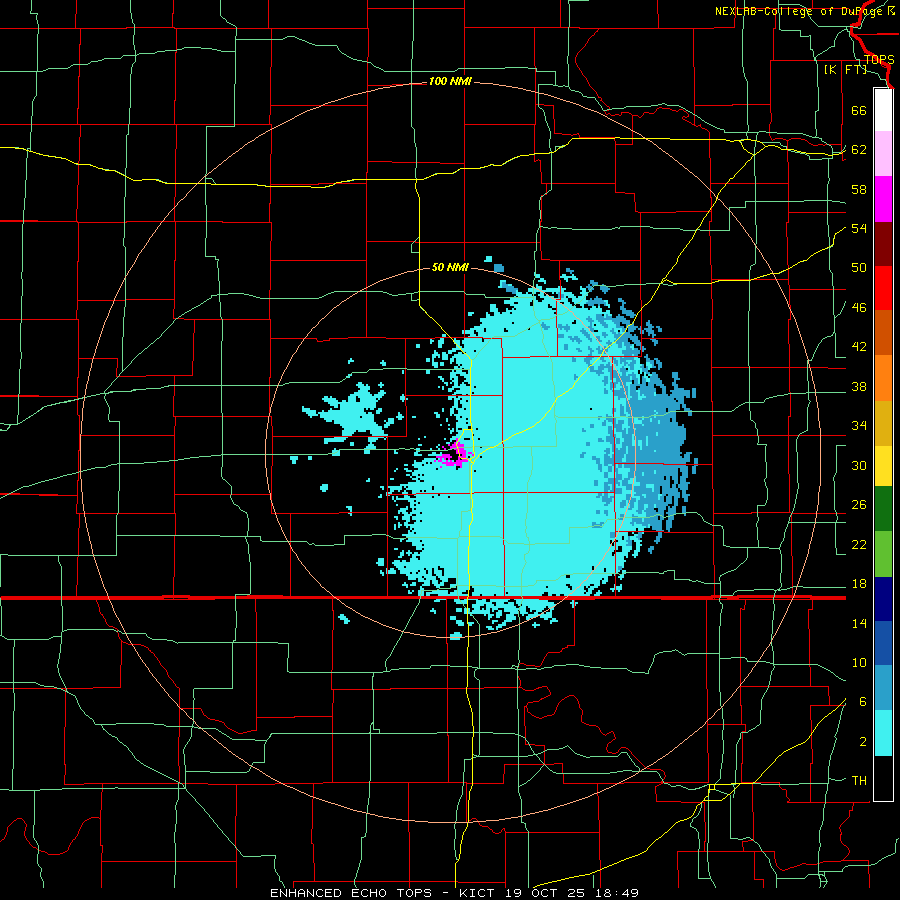Viewport: 900px width, 900px height.
Task: Click the 38 legend value
Action: [x=859, y=386]
